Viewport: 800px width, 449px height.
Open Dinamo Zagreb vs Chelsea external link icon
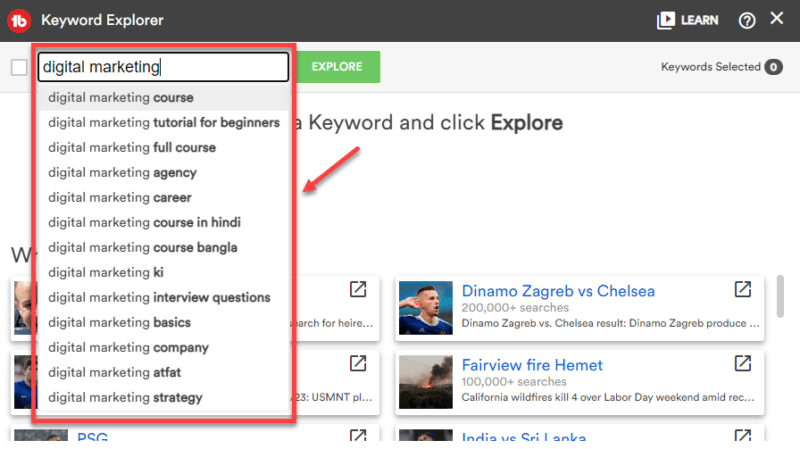coord(742,290)
